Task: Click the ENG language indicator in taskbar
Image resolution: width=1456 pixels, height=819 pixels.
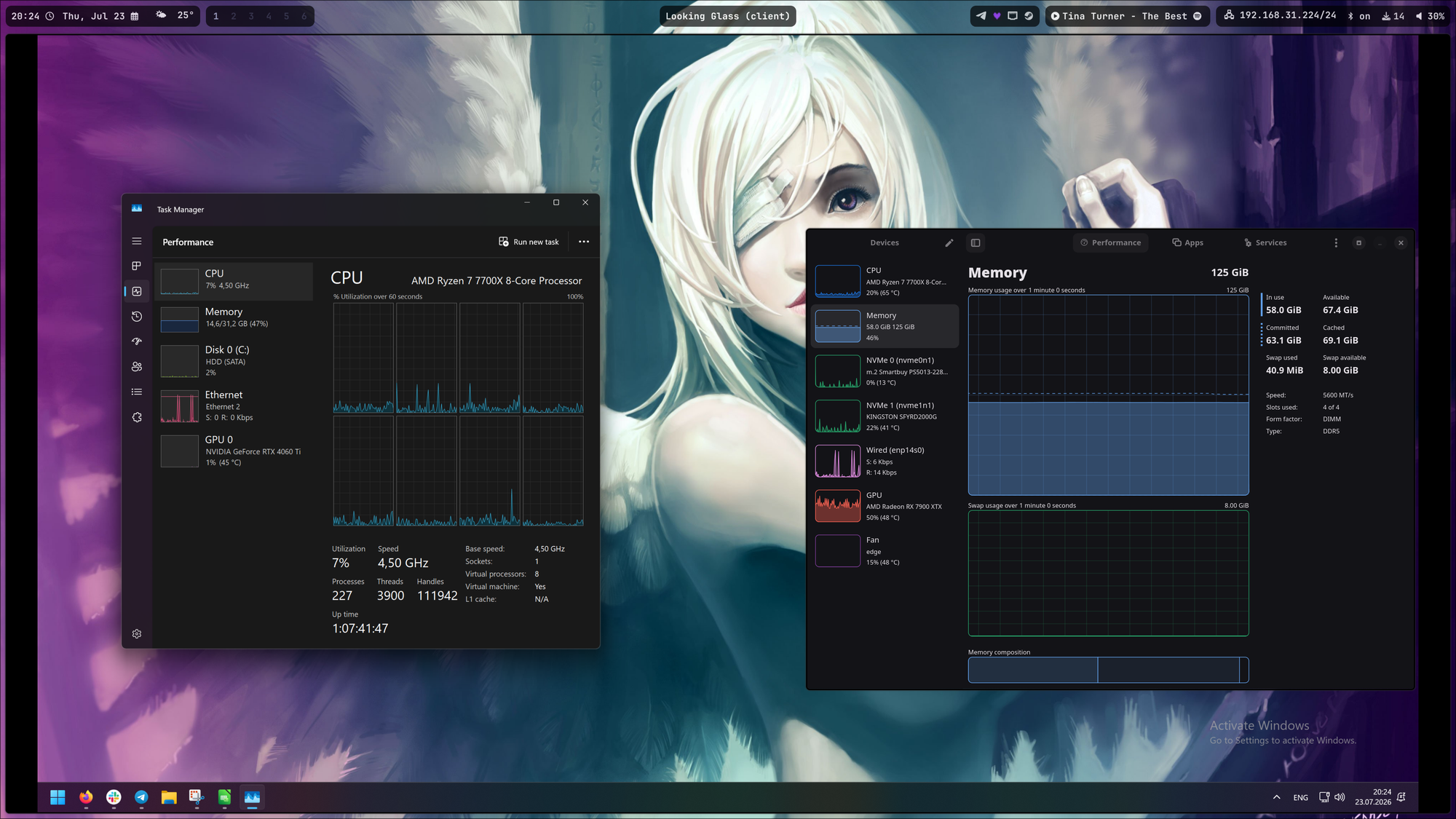Action: click(x=1300, y=798)
